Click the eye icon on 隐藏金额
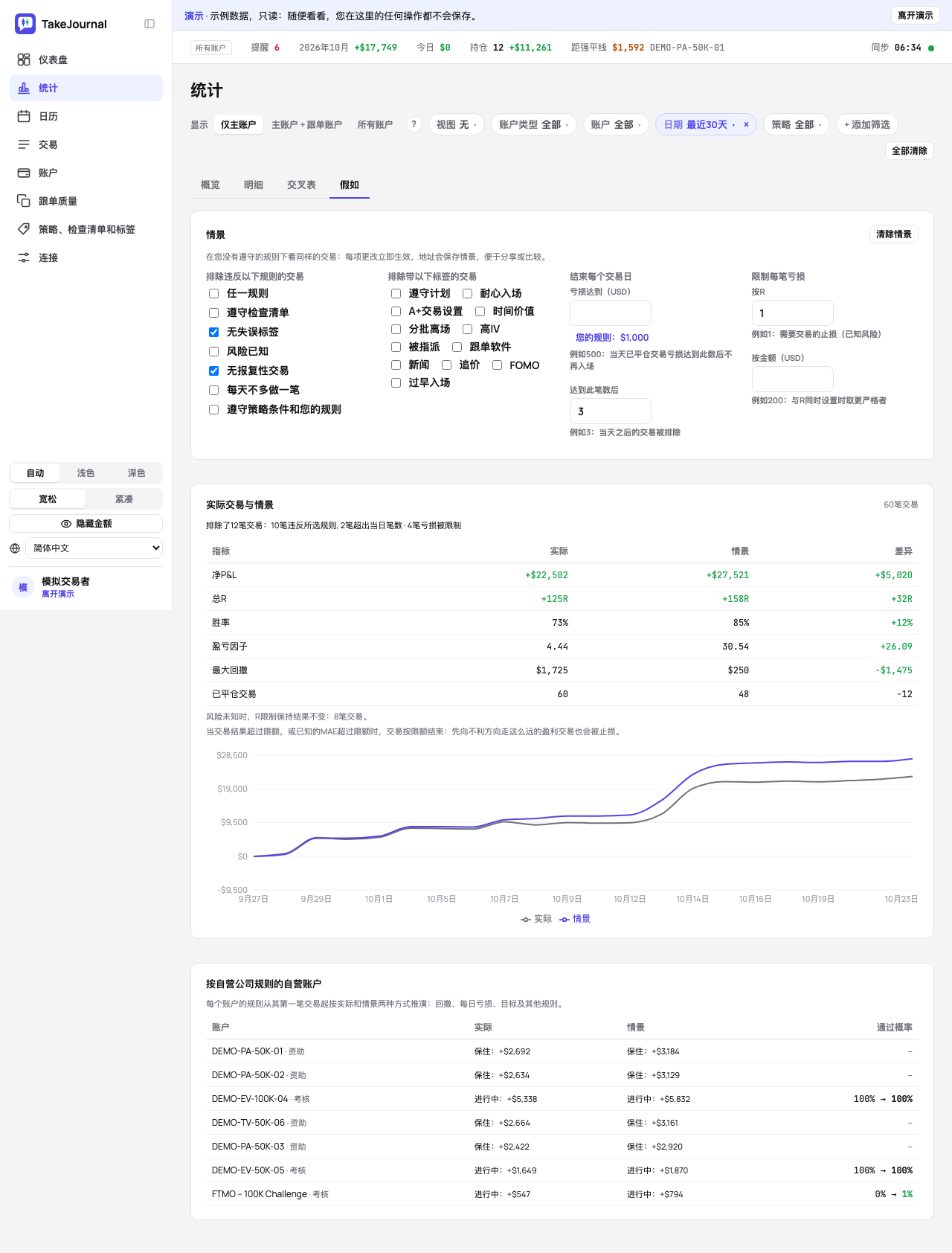The height and width of the screenshot is (1253, 952). tap(66, 524)
